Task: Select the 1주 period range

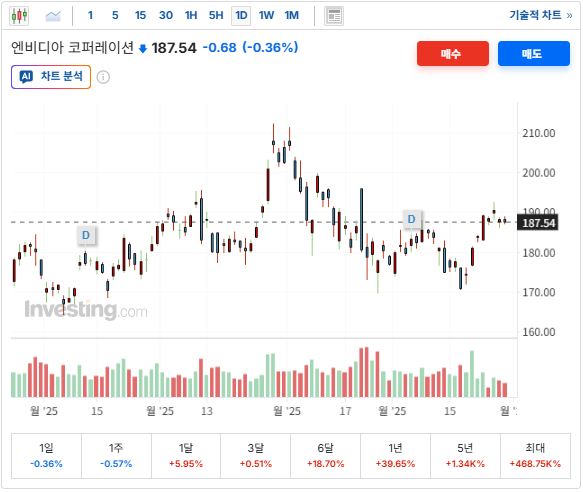Action: [x=116, y=456]
